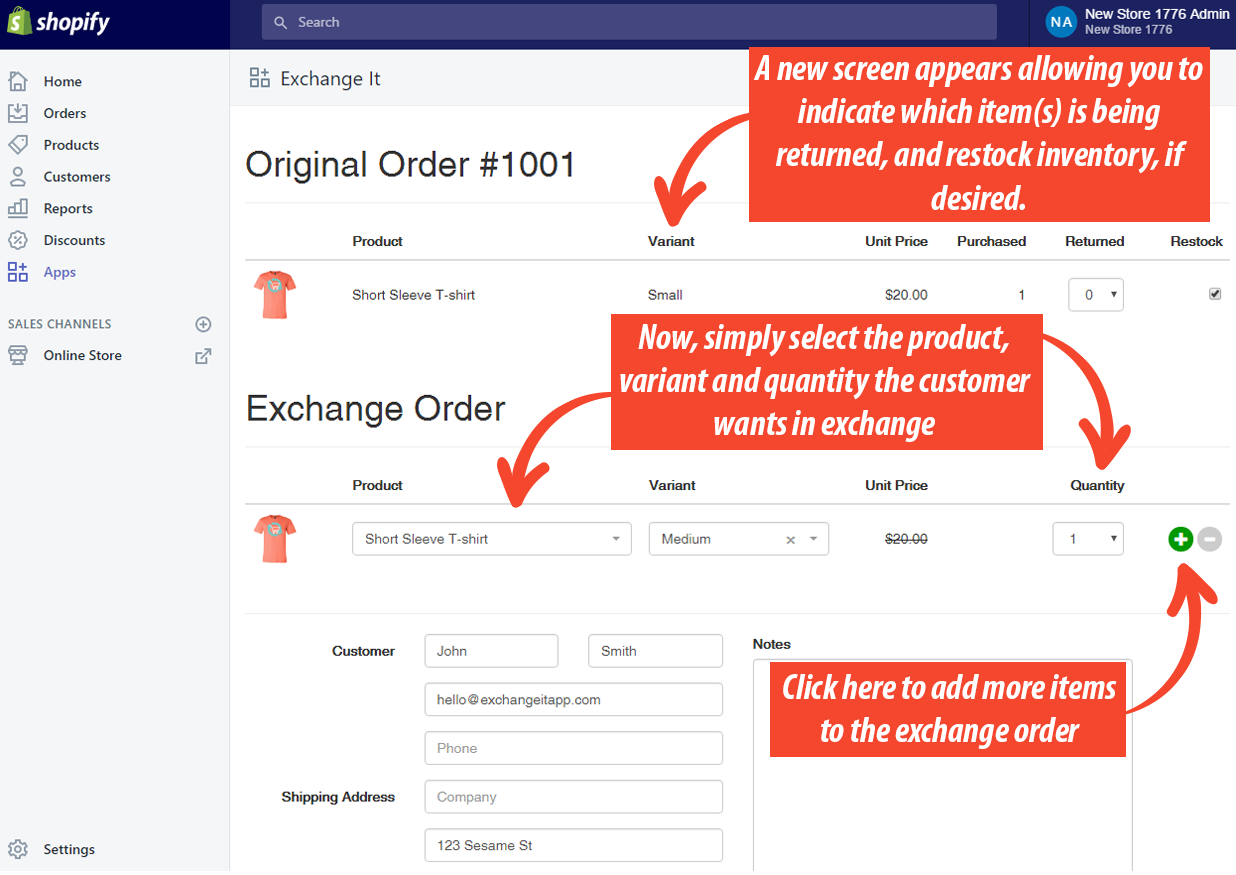This screenshot has height=875, width=1236.
Task: Add a sales channel with the plus button
Action: click(x=203, y=324)
